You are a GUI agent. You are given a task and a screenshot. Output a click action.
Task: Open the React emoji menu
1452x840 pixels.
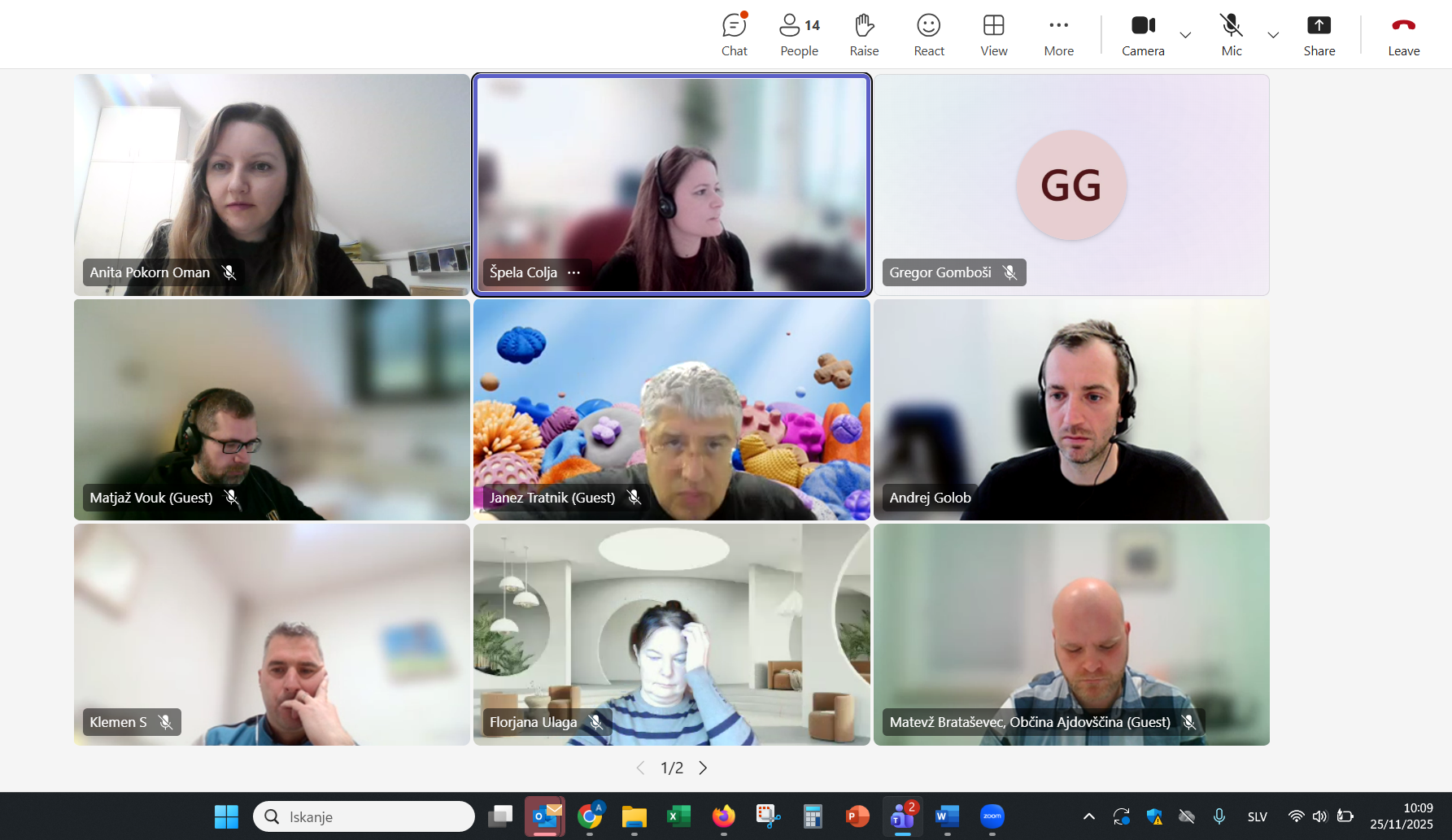point(929,35)
